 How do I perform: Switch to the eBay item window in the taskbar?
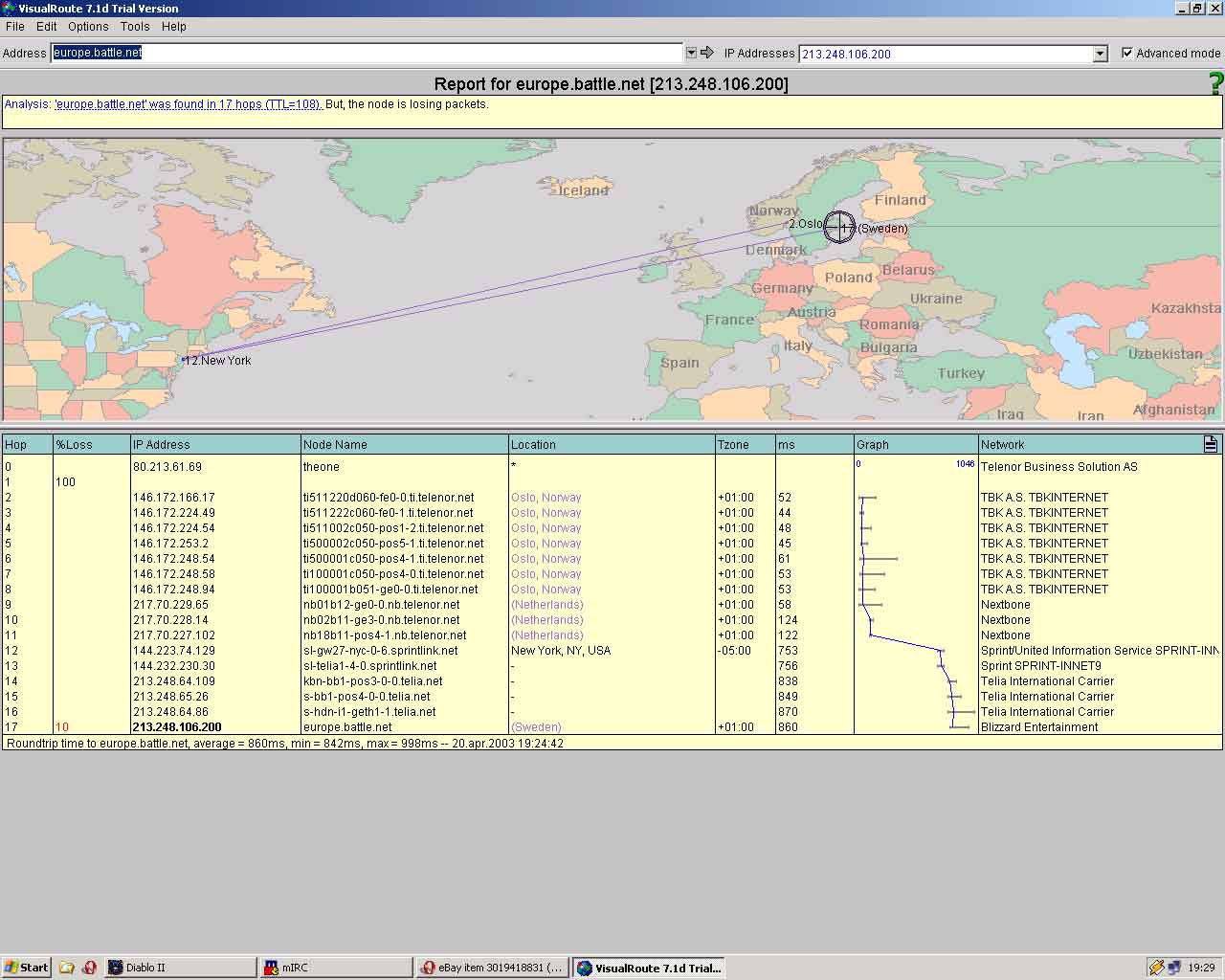(493, 968)
